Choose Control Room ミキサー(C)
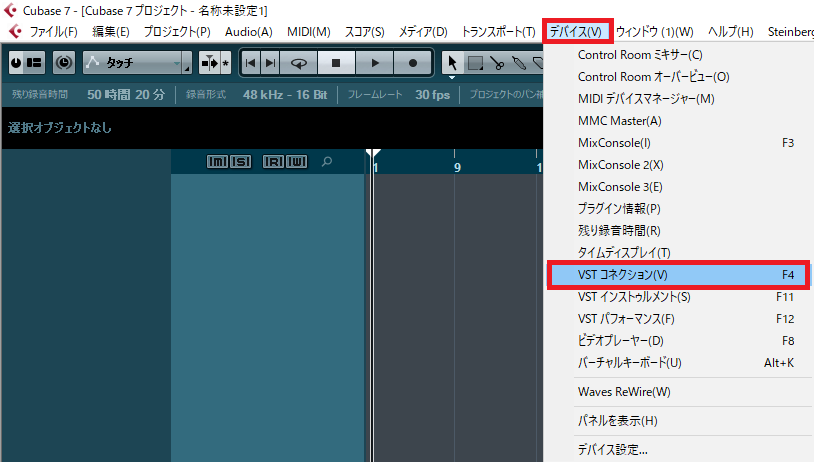814x462 pixels. pyautogui.click(x=678, y=55)
